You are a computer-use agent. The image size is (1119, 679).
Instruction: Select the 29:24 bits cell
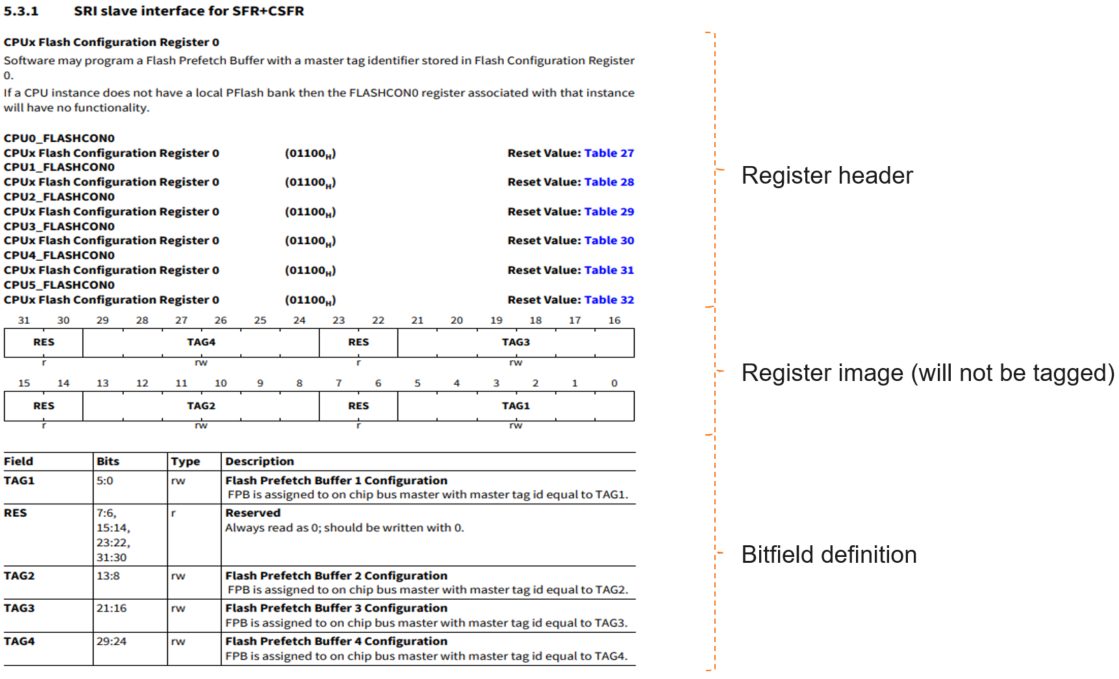(112, 641)
